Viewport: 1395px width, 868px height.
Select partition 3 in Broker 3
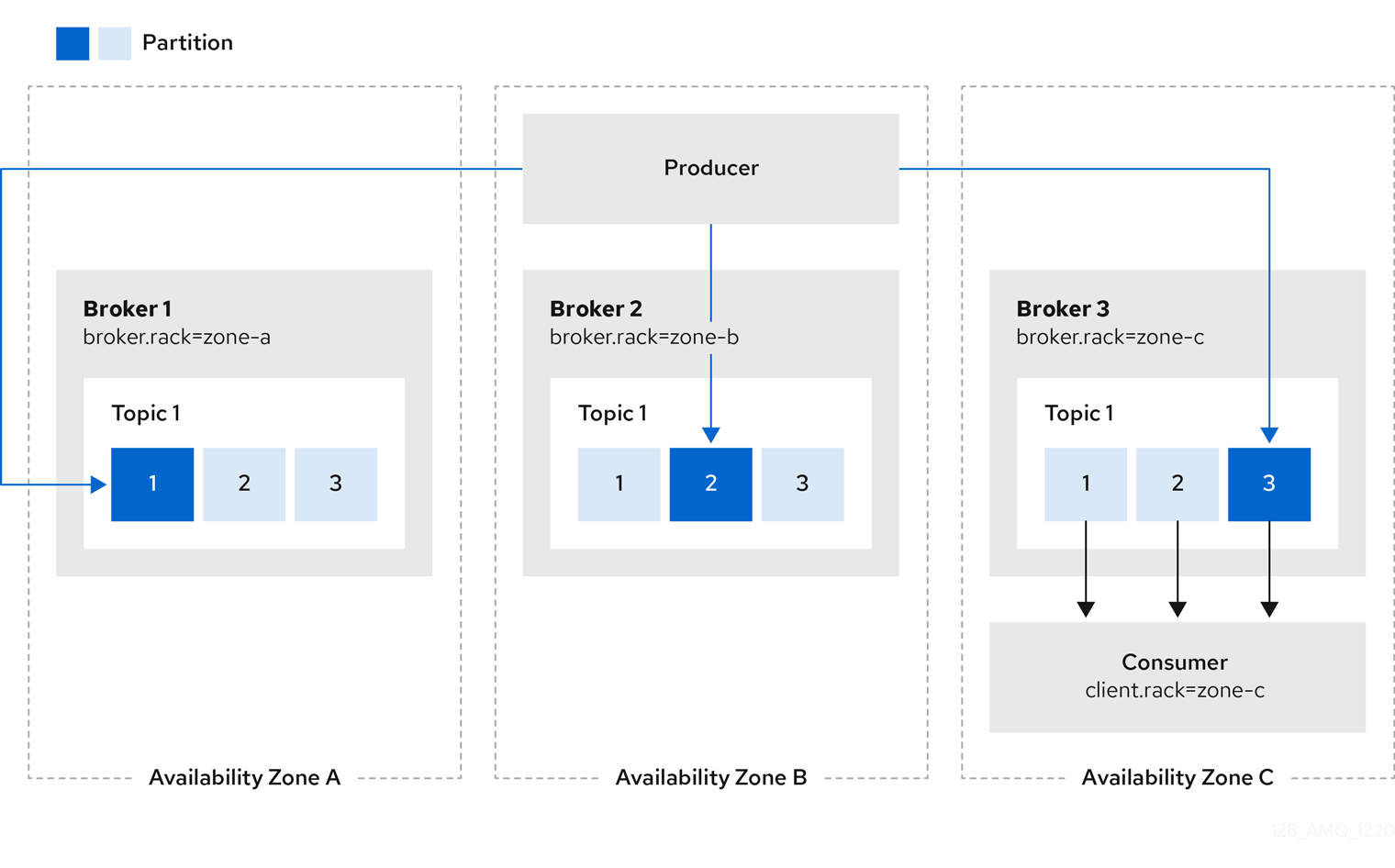click(1269, 484)
